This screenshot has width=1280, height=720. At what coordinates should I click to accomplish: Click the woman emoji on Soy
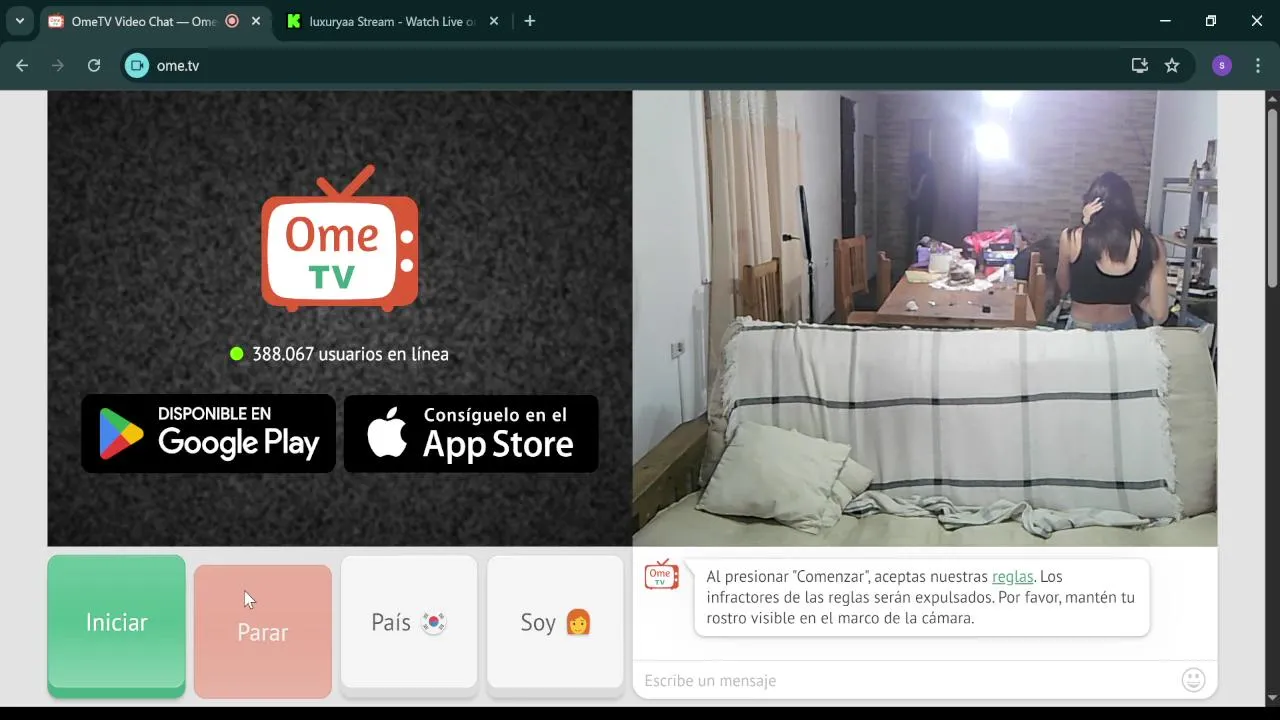pos(578,623)
